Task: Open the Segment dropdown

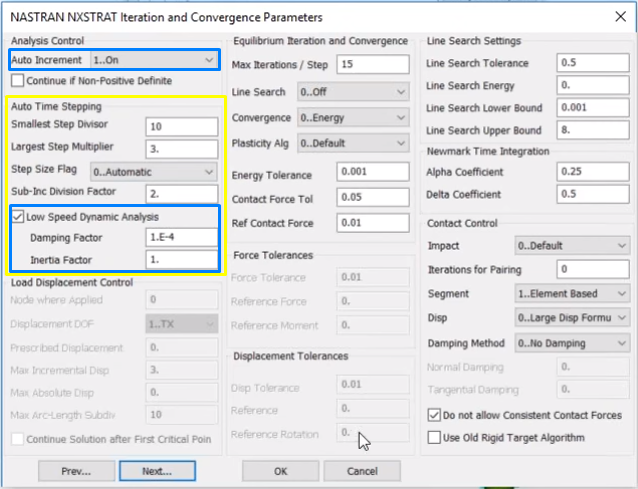Action: pos(572,294)
